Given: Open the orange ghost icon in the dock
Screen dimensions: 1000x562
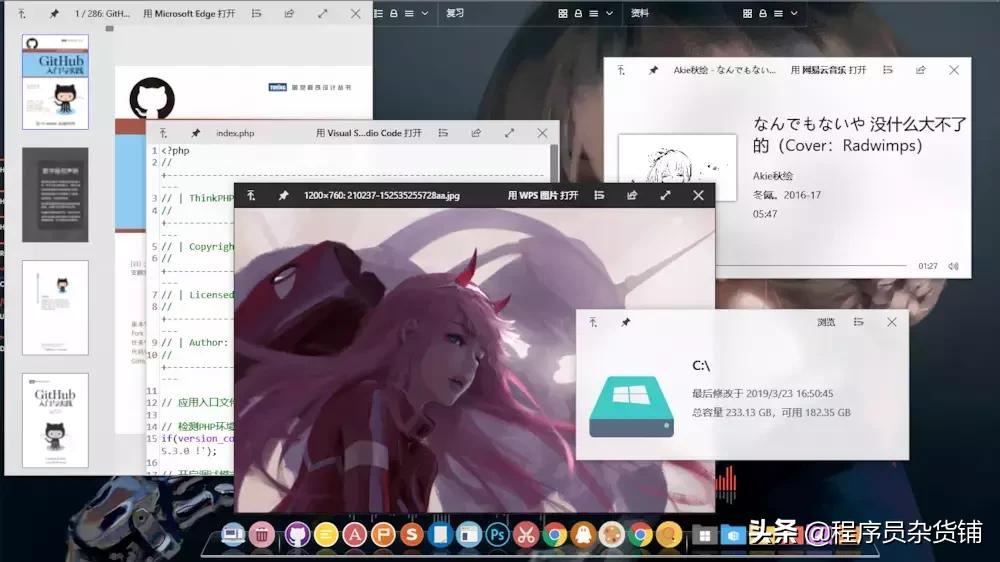Looking at the screenshot, I should (584, 535).
